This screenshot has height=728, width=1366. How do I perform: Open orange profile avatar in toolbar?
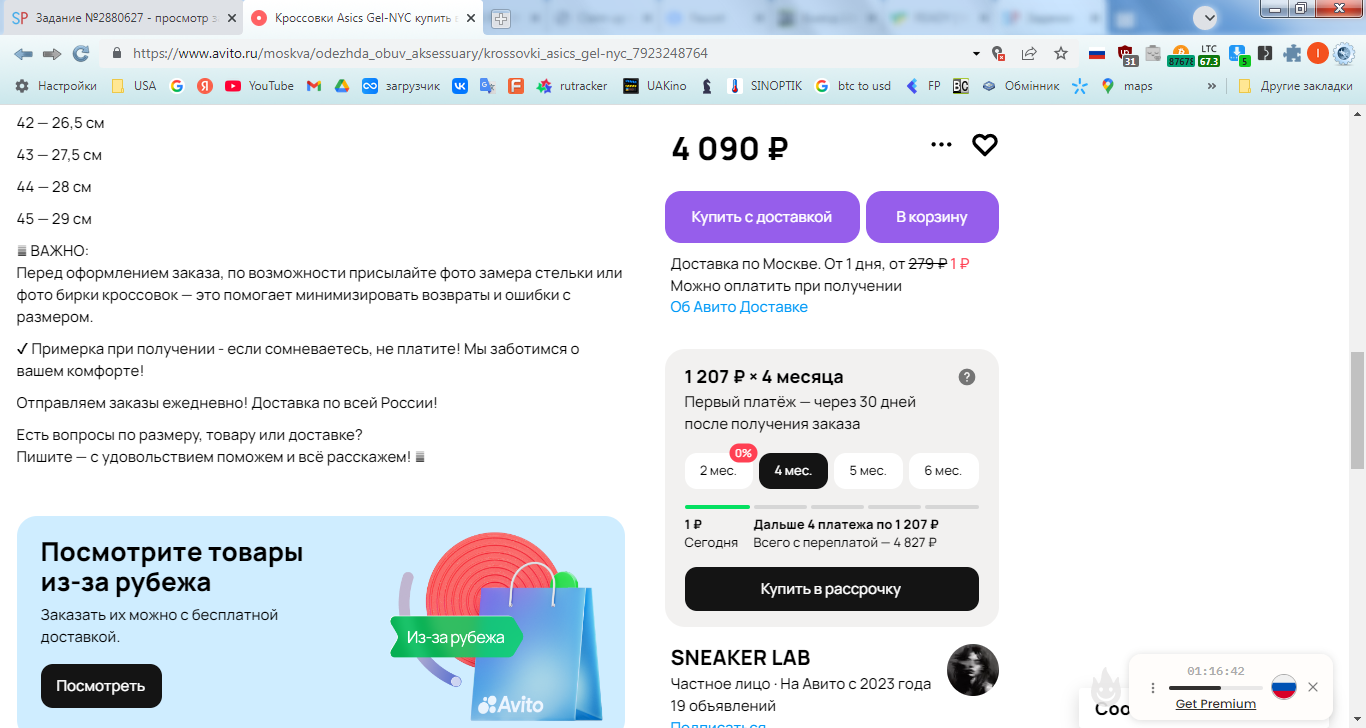[1318, 53]
